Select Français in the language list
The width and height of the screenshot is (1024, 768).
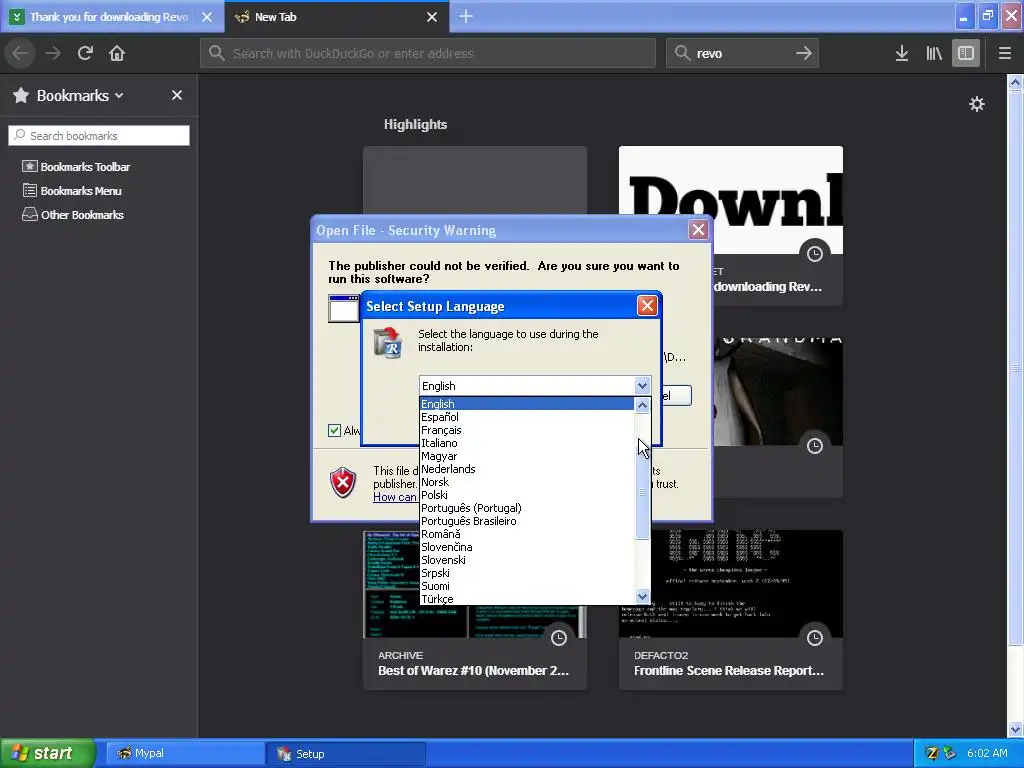526,430
